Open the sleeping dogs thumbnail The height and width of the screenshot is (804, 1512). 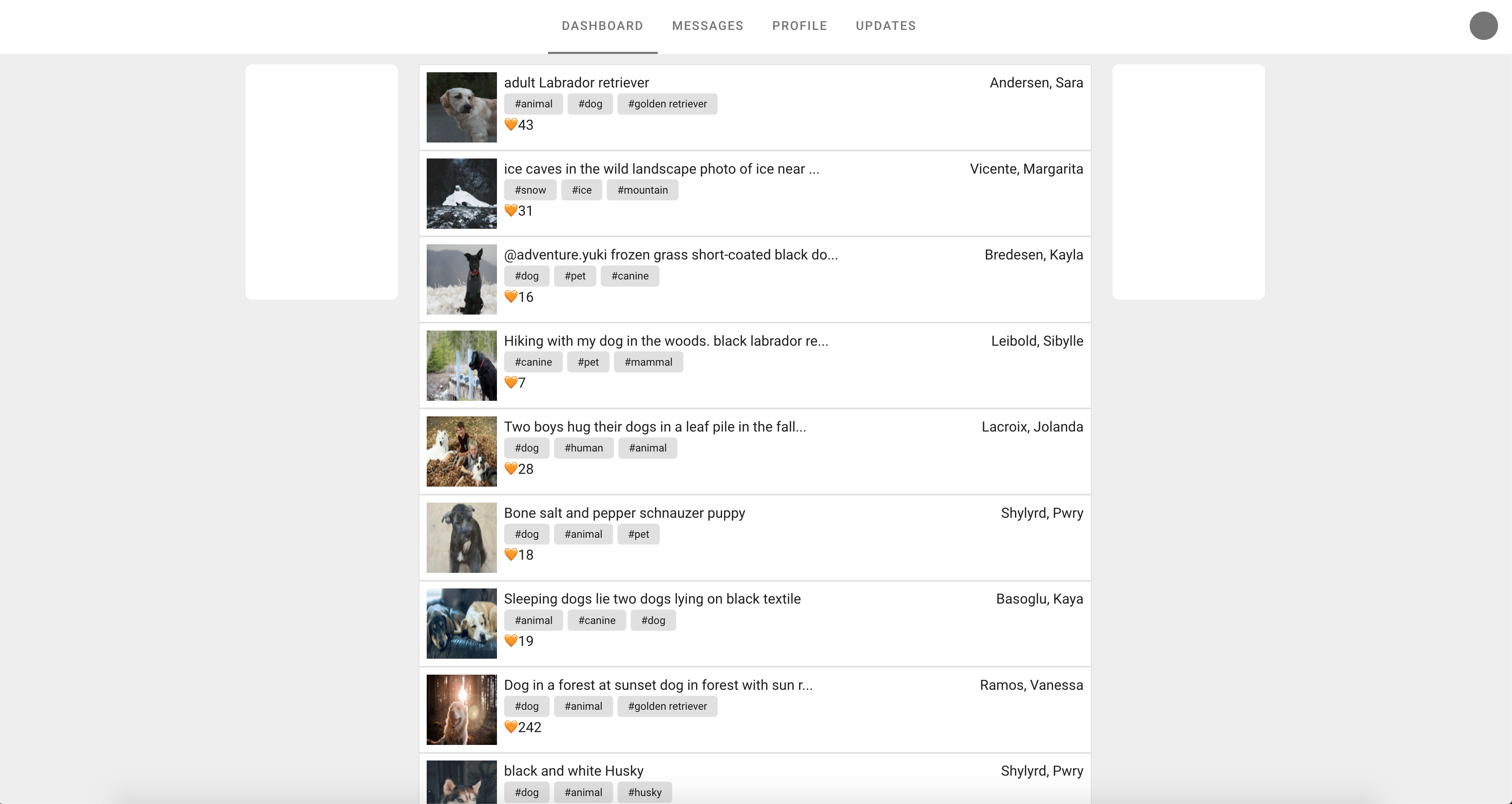(x=461, y=623)
